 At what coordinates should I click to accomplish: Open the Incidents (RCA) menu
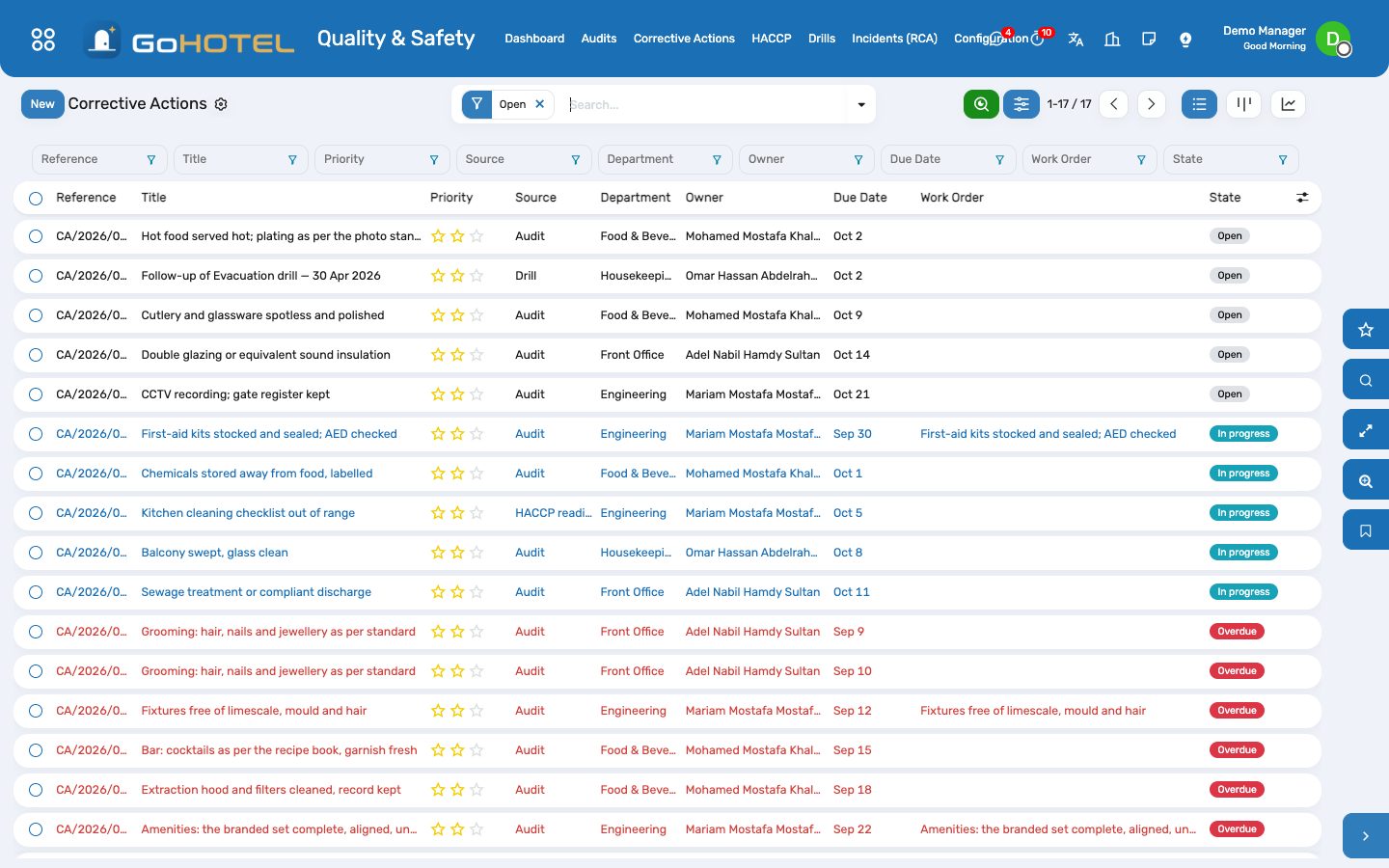point(894,39)
